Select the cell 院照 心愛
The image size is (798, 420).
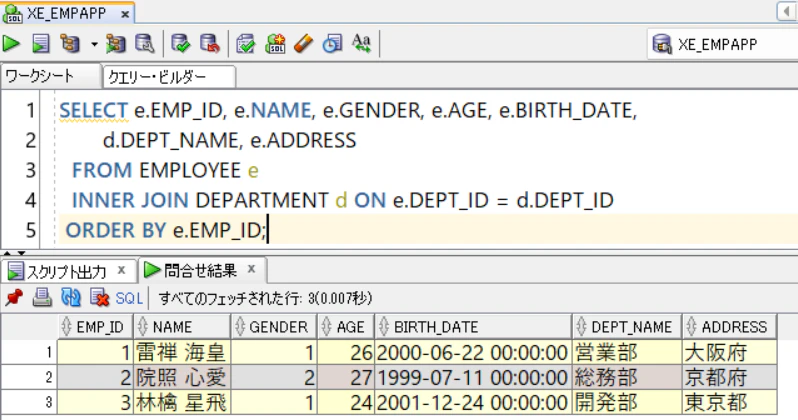[x=182, y=377]
